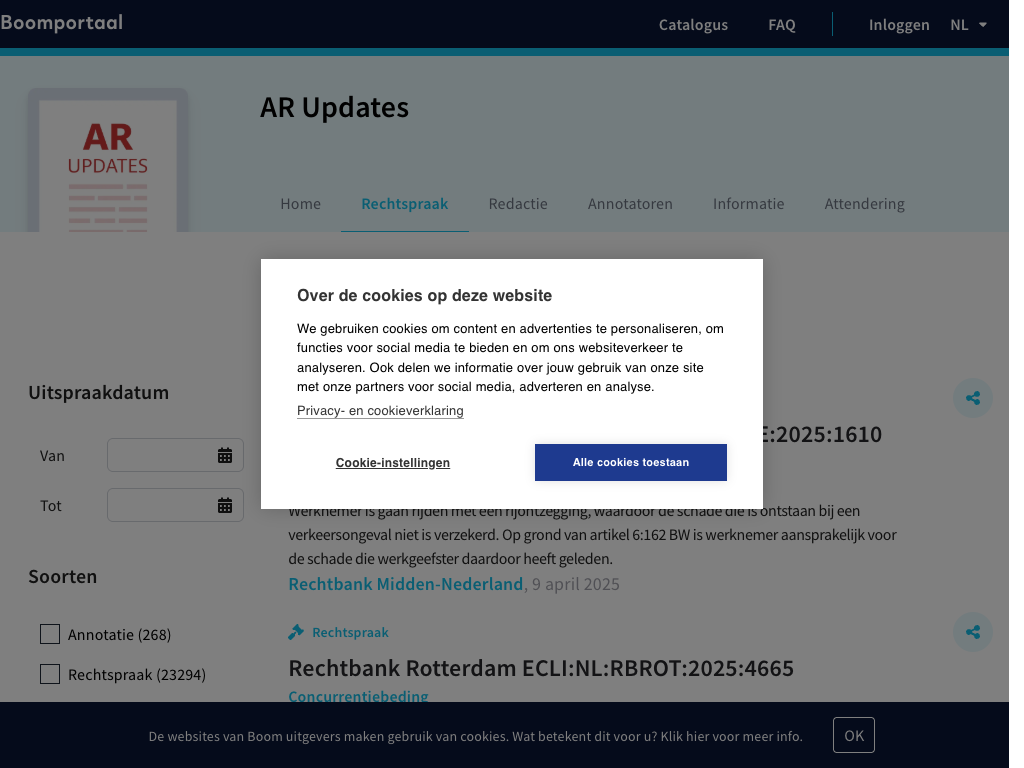Expand the NL language dropdown

click(x=968, y=25)
